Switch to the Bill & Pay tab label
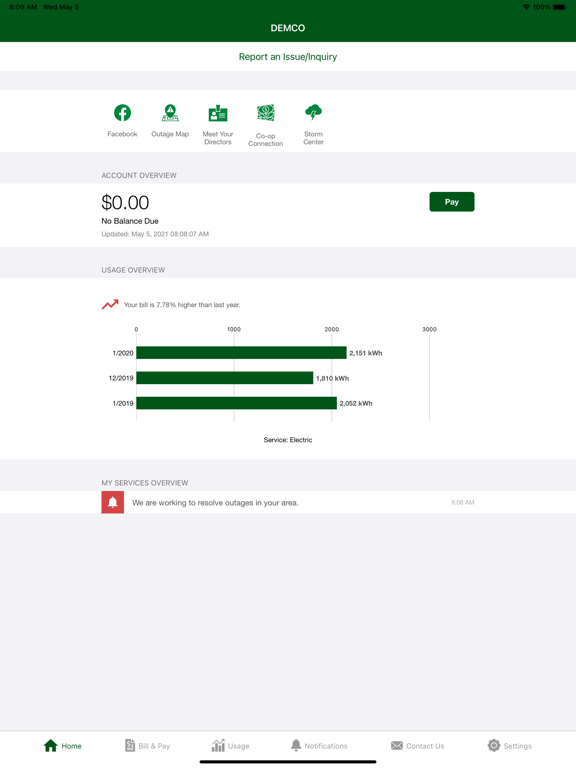 point(154,746)
